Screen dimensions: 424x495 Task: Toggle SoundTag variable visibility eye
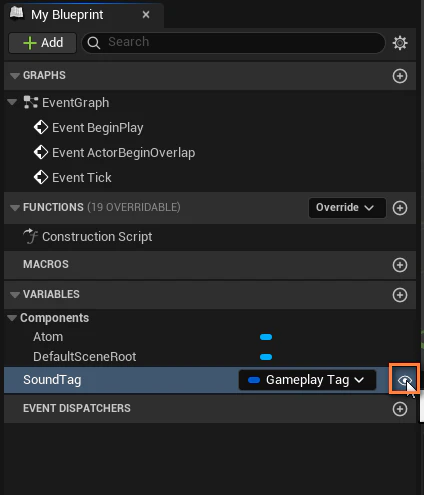404,380
